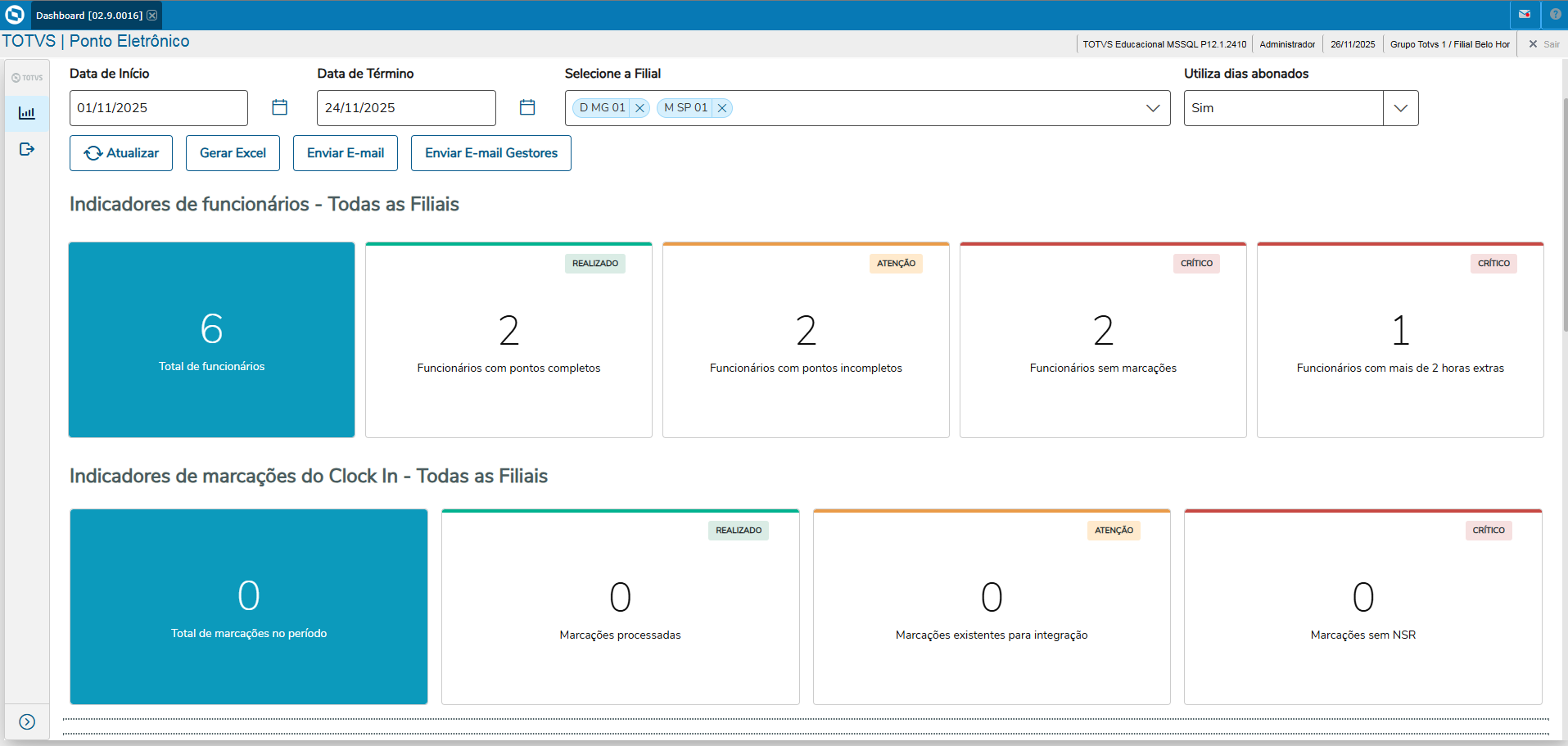Select the Funcionários com pontos completos card
This screenshot has width=1568, height=746.
pos(508,340)
